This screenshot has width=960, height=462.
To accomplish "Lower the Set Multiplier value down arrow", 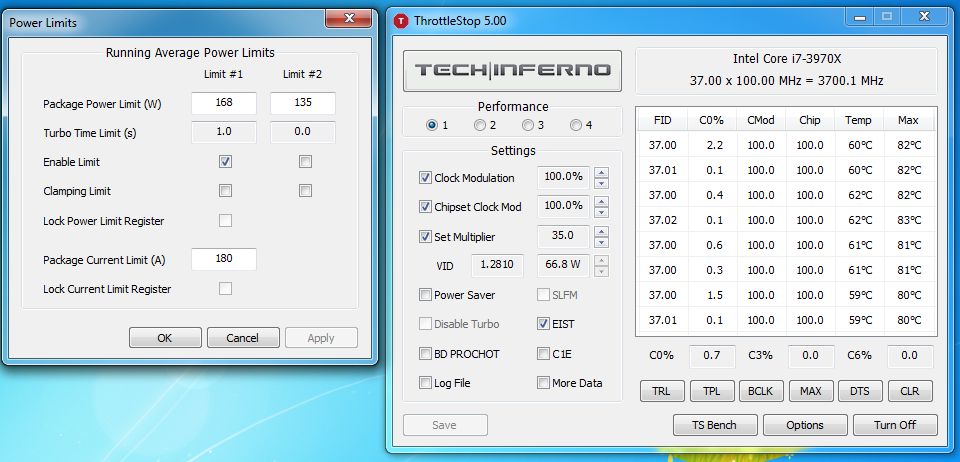I will (601, 242).
